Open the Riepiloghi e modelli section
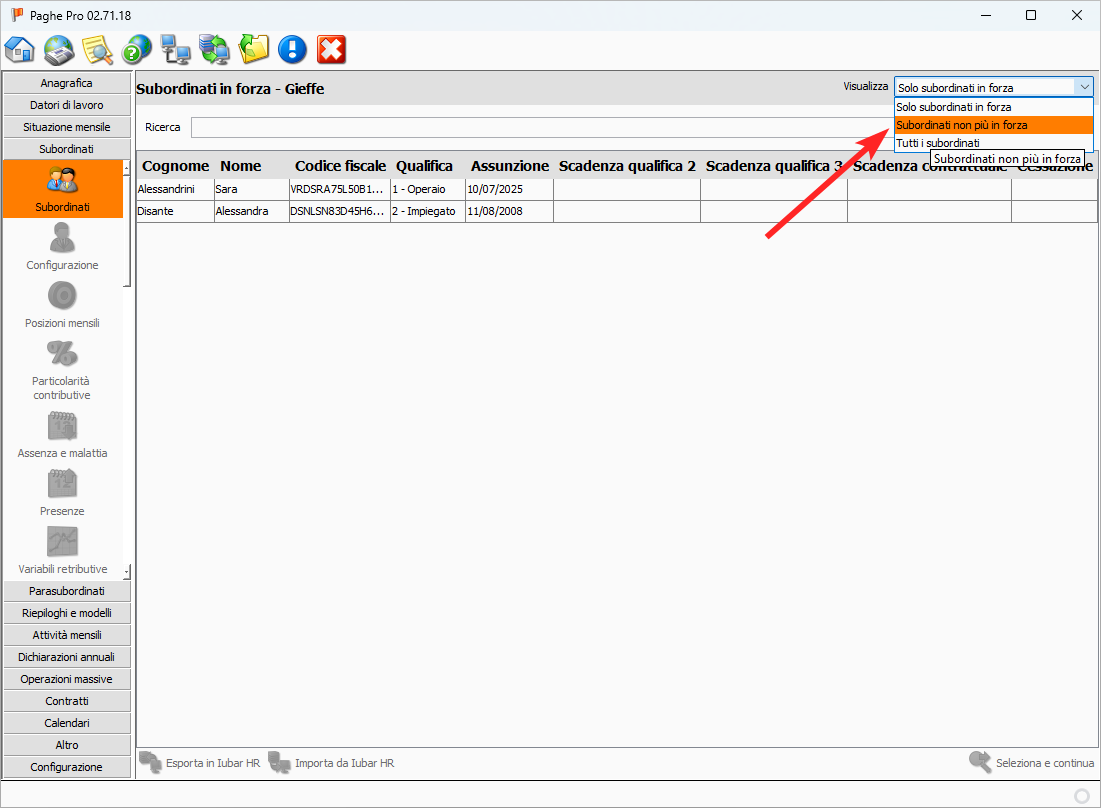The width and height of the screenshot is (1101, 808). (67, 613)
